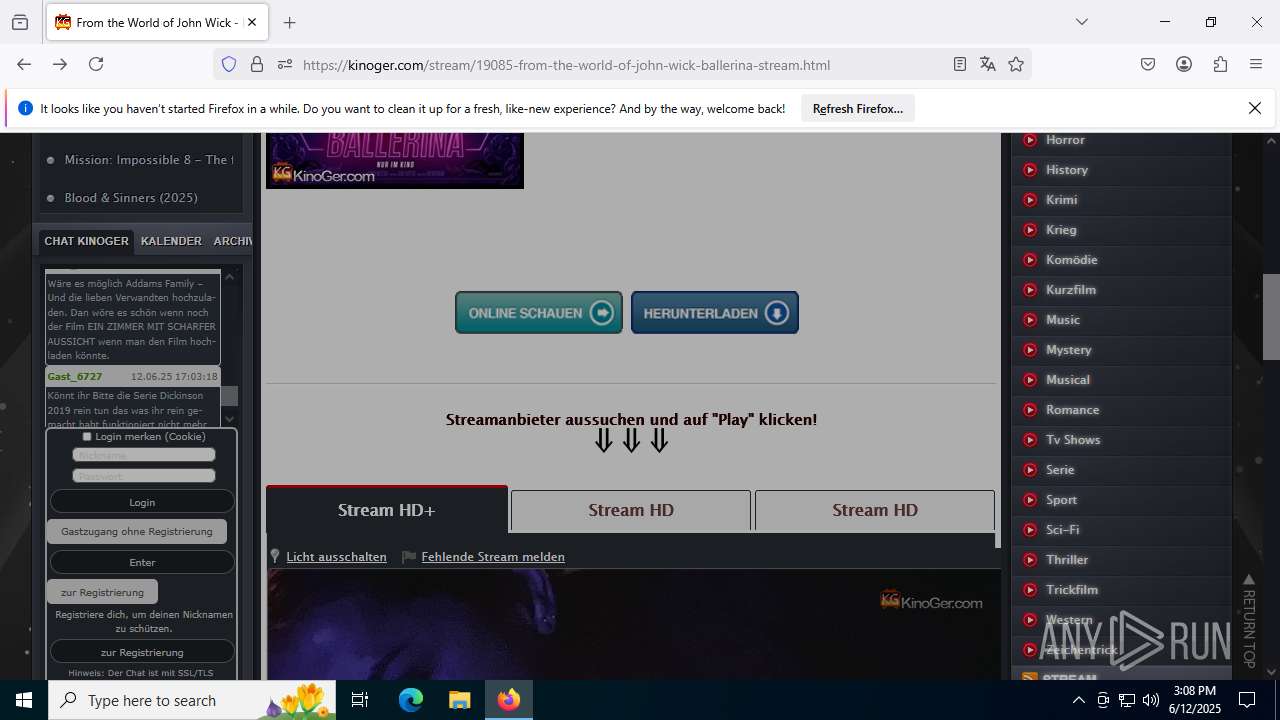This screenshot has height=720, width=1280.
Task: Switch to Archiv tab
Action: point(232,241)
